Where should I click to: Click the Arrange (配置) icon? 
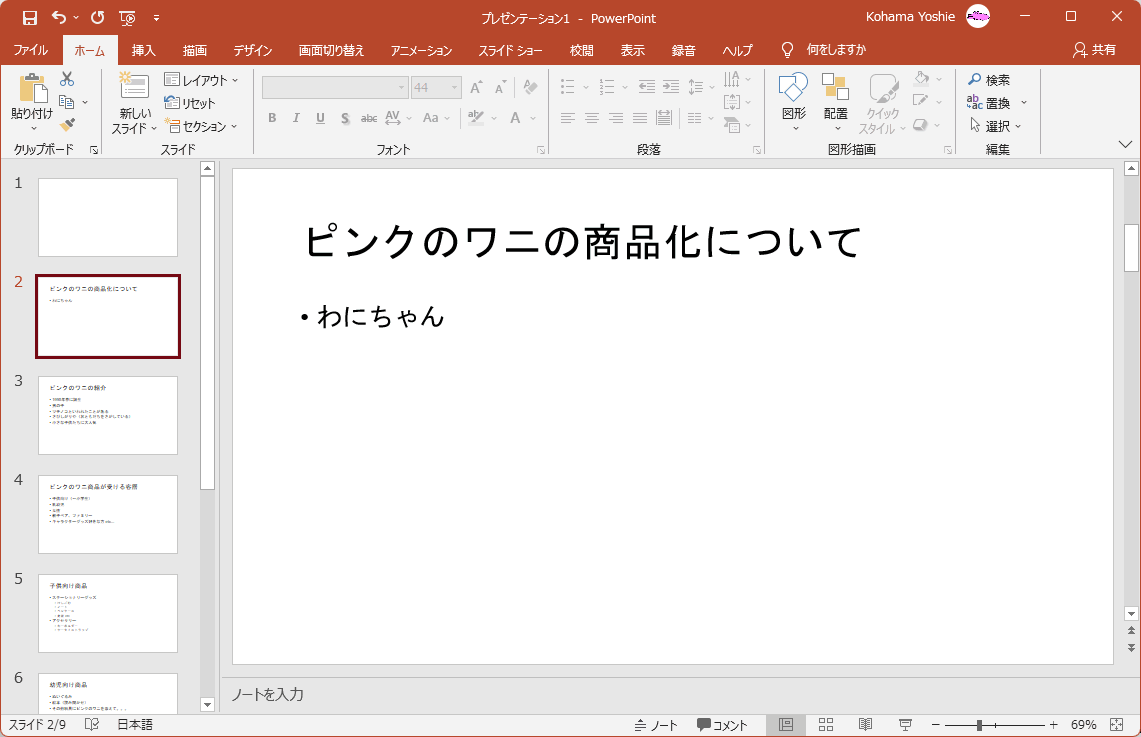pos(835,90)
